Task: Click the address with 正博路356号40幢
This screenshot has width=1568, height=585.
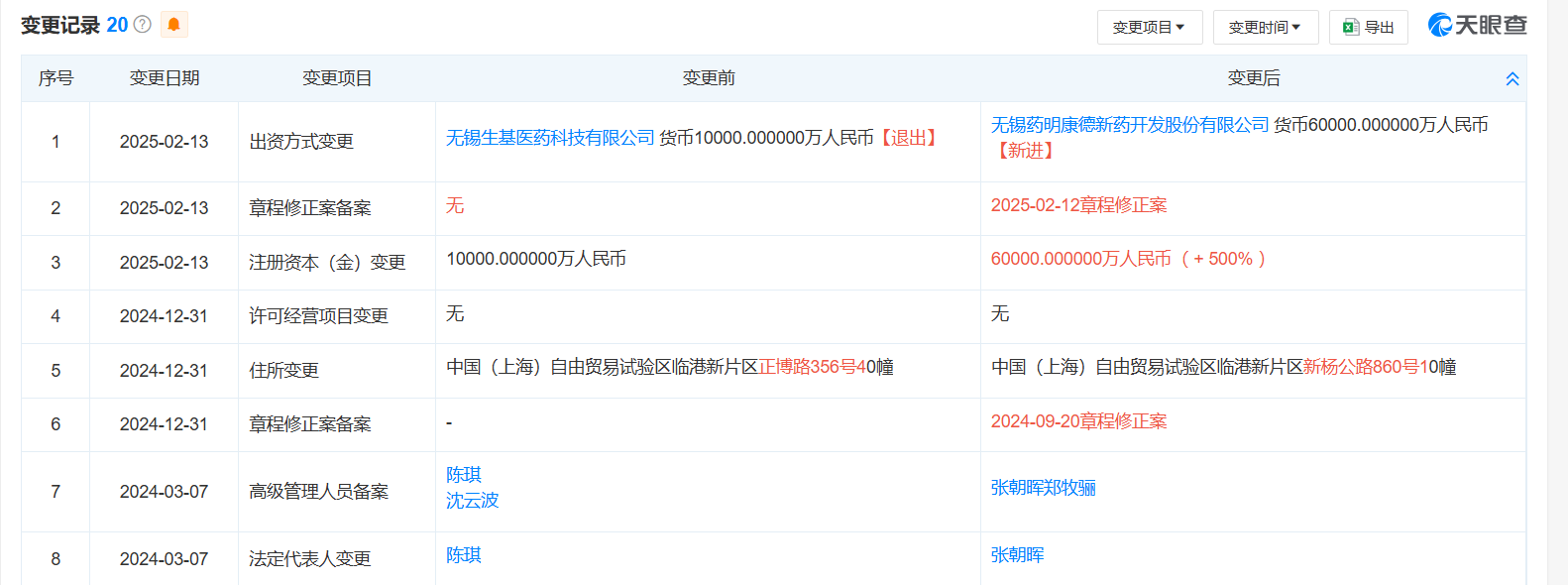Action: click(670, 367)
